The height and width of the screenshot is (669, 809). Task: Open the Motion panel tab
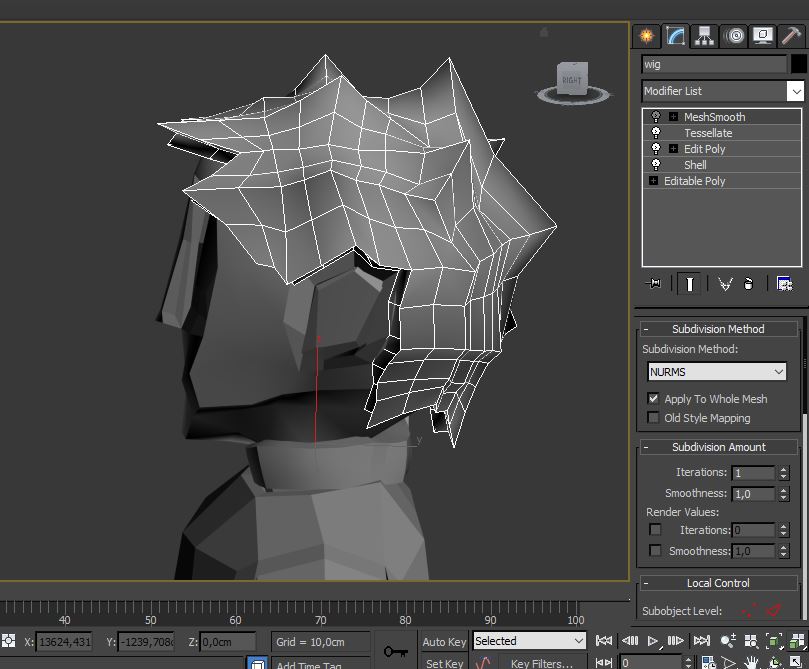735,36
